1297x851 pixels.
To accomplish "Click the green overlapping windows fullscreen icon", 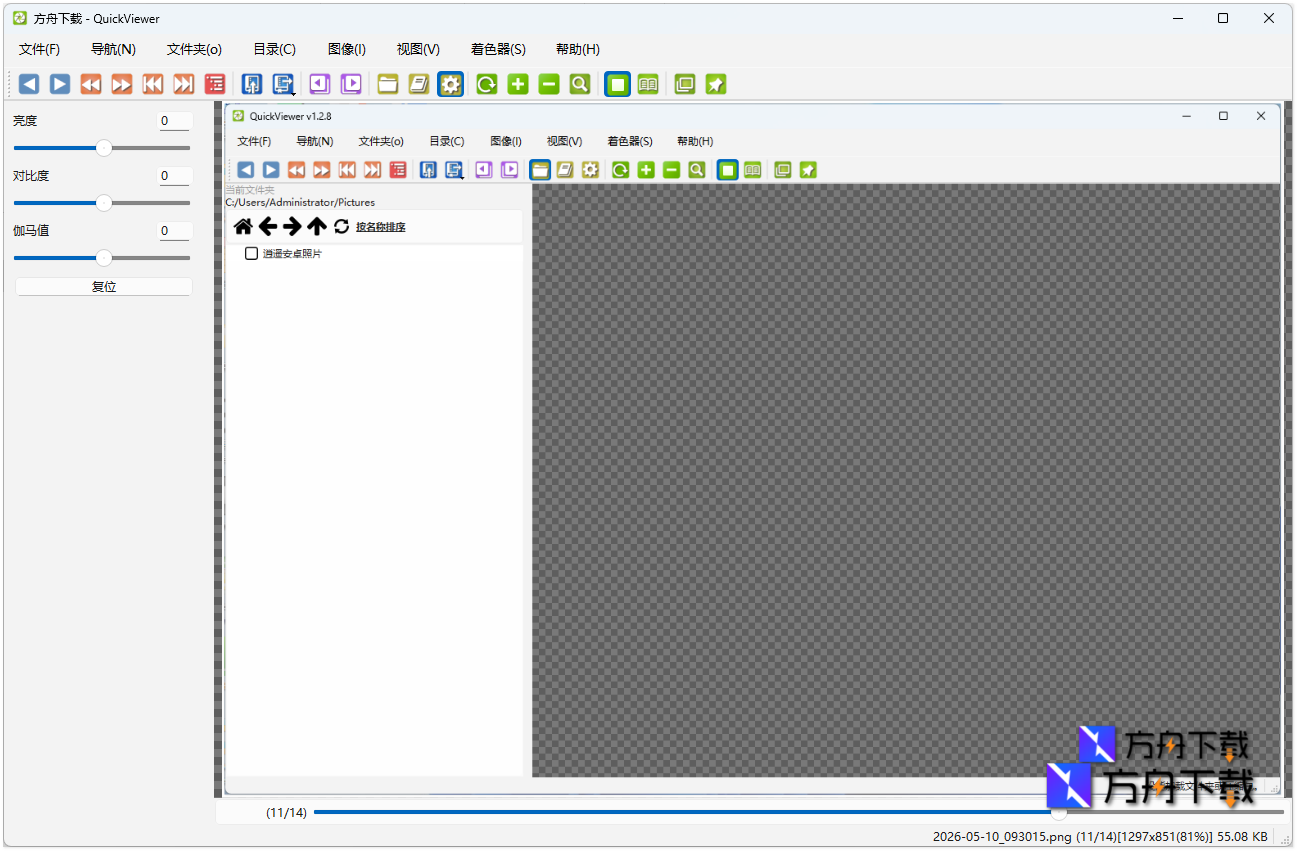I will pyautogui.click(x=685, y=84).
